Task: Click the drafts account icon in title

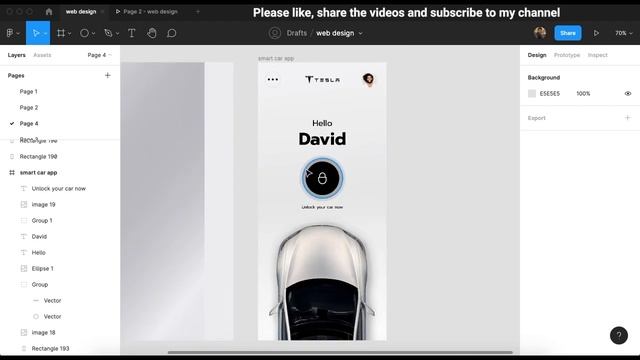Action: [x=275, y=33]
